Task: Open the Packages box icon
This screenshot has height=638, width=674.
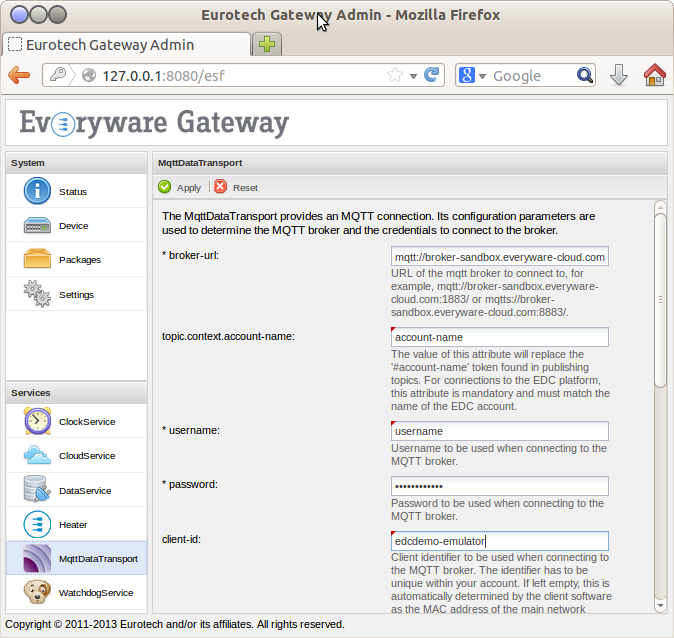Action: [x=37, y=259]
